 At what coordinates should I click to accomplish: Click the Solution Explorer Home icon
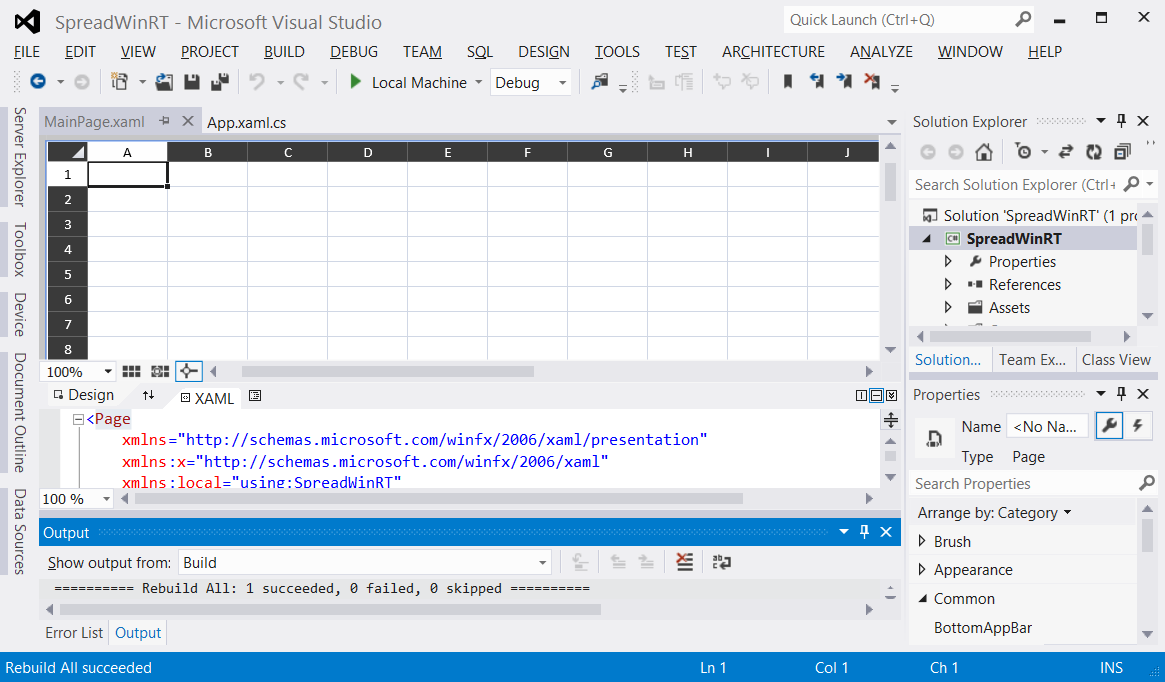984,152
